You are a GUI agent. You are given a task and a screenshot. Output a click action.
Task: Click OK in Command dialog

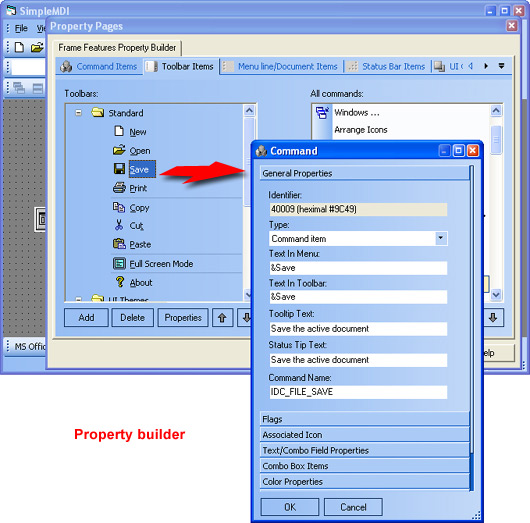[x=290, y=507]
